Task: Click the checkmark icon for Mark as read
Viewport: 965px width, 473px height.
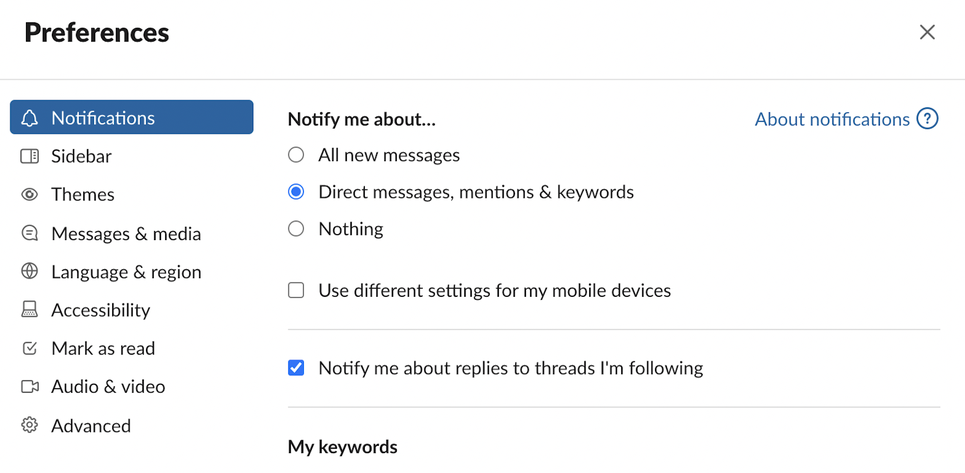Action: (x=30, y=348)
